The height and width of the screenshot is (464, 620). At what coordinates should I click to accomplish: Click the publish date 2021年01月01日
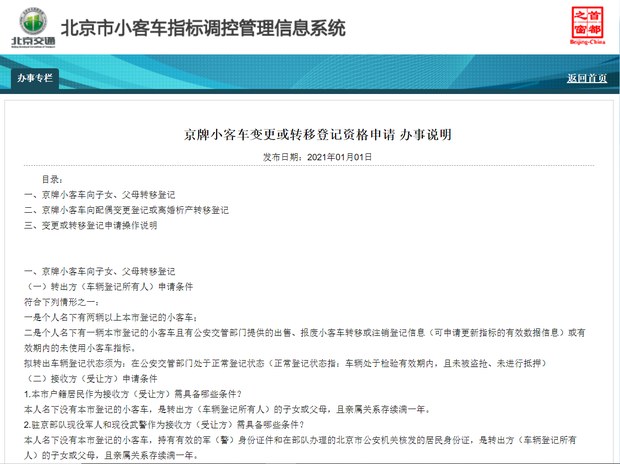[339, 157]
